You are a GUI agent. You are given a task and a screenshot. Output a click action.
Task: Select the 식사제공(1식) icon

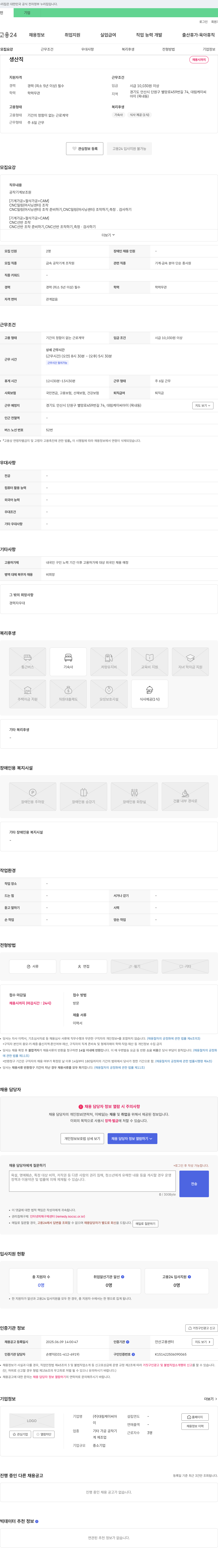(150, 694)
